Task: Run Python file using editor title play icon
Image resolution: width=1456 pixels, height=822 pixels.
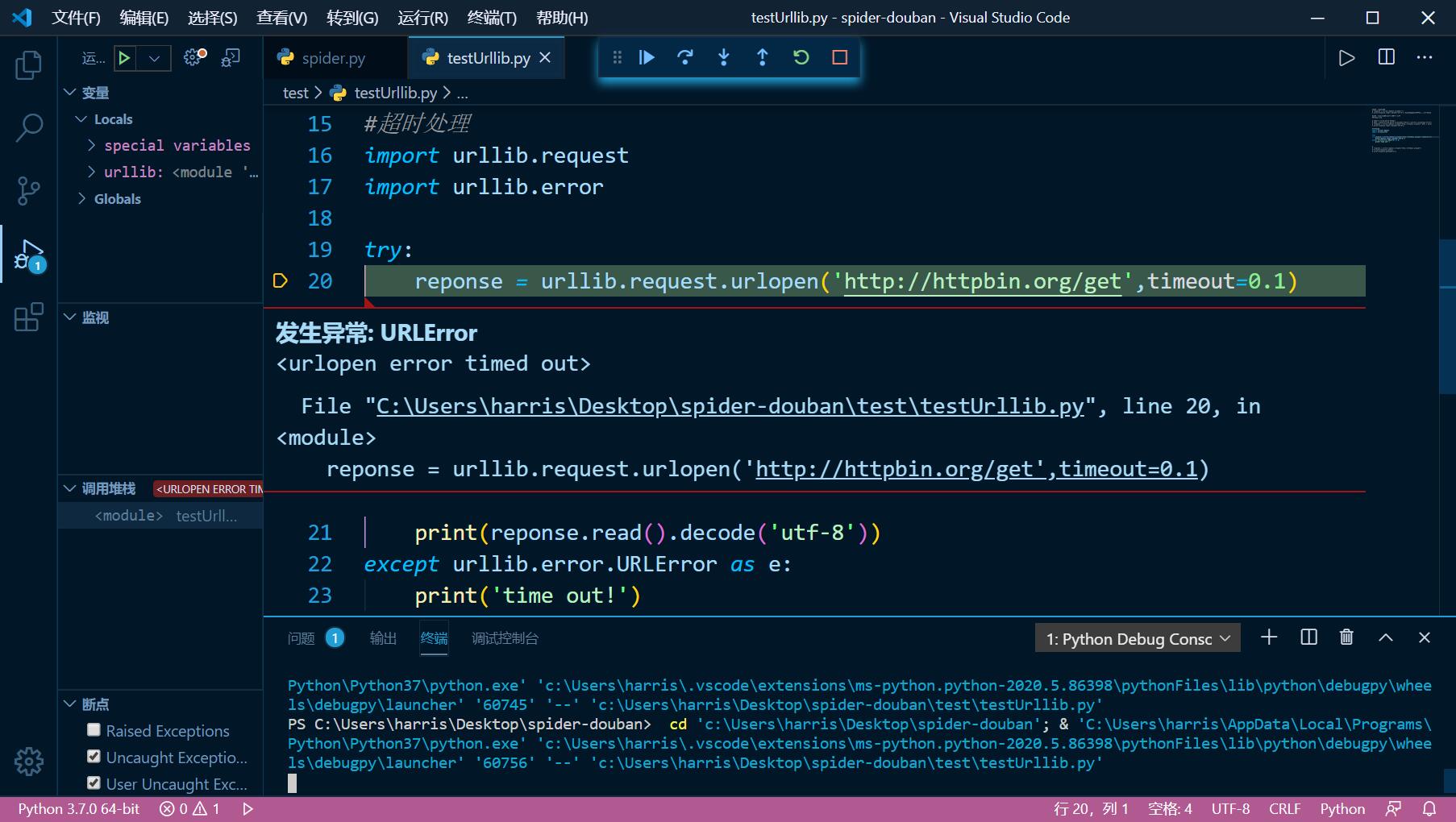Action: click(x=1346, y=58)
